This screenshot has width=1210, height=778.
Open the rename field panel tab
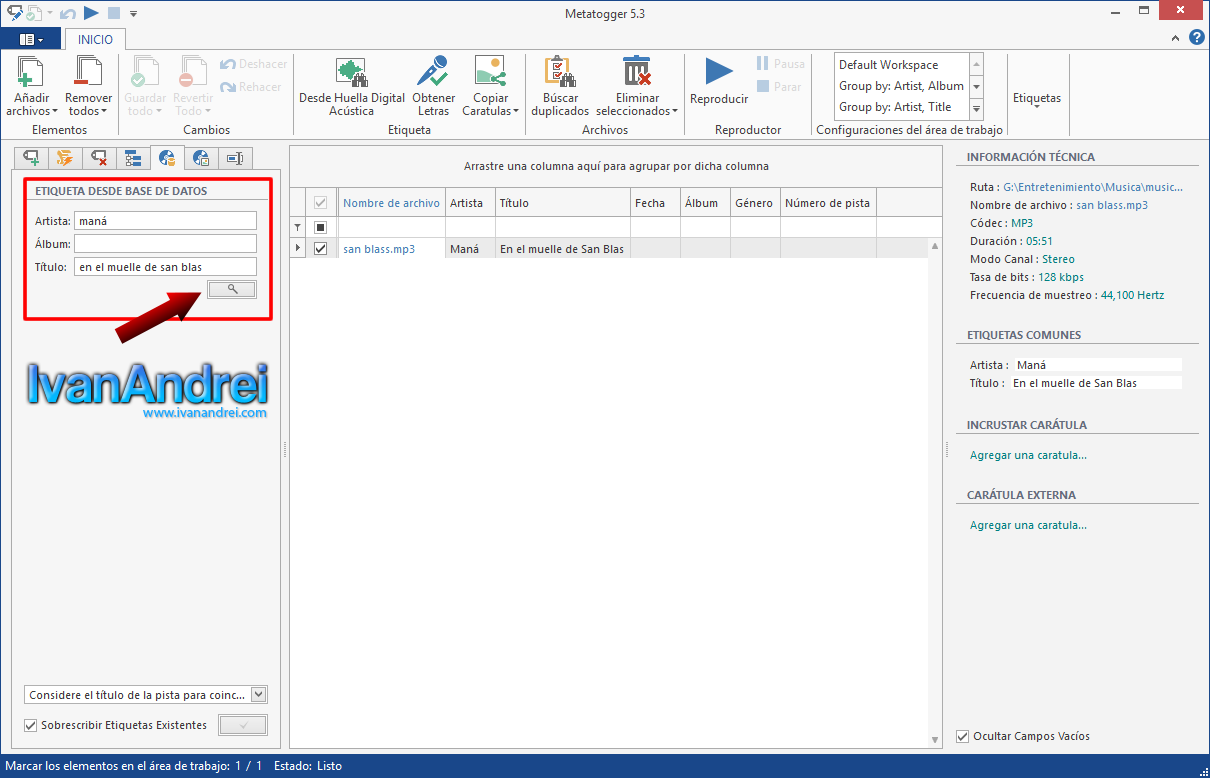(235, 158)
